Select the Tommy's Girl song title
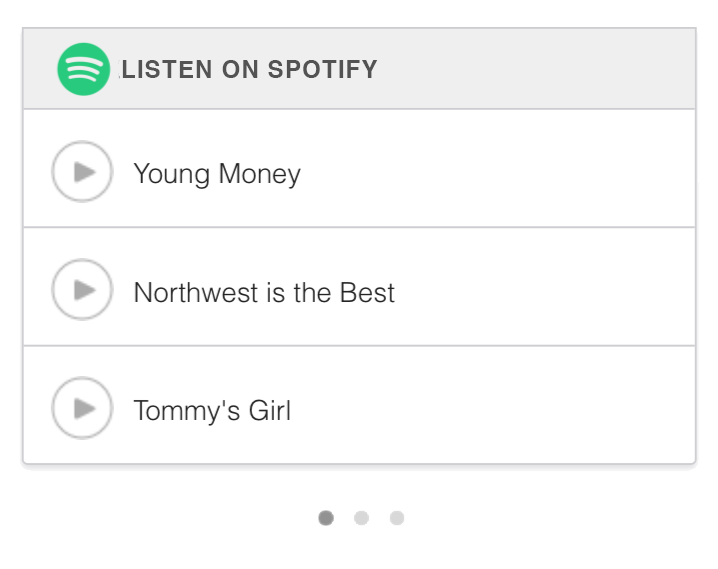The image size is (718, 569). (x=212, y=411)
